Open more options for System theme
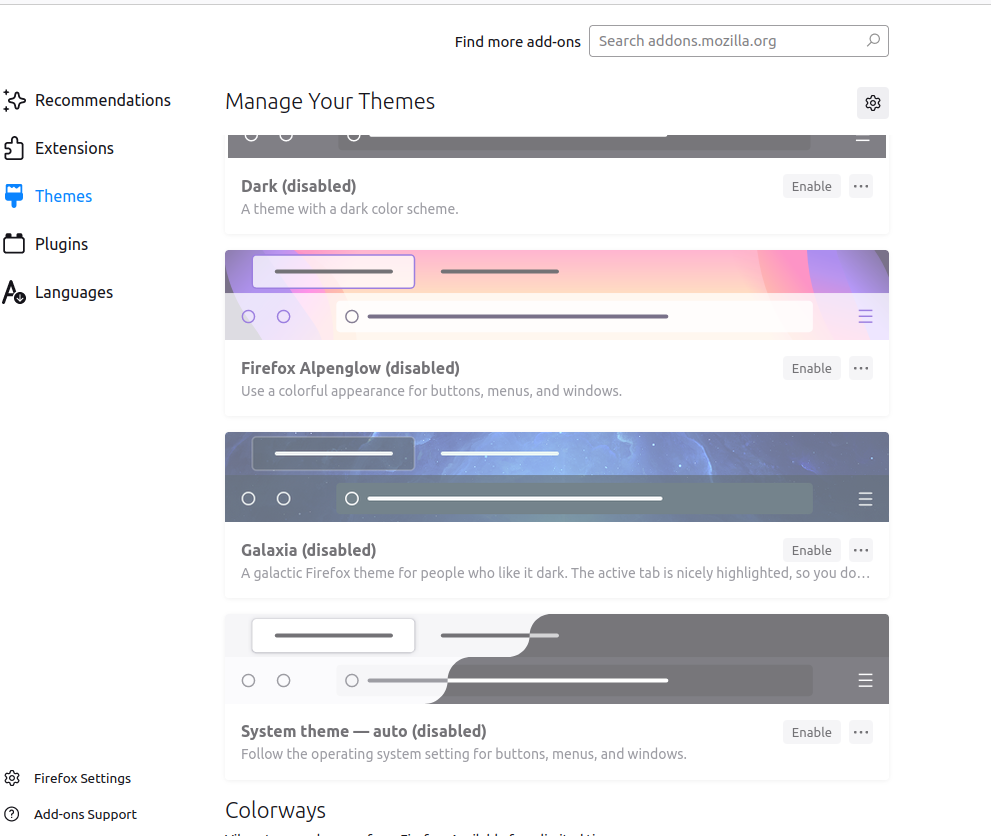991x836 pixels. click(861, 732)
